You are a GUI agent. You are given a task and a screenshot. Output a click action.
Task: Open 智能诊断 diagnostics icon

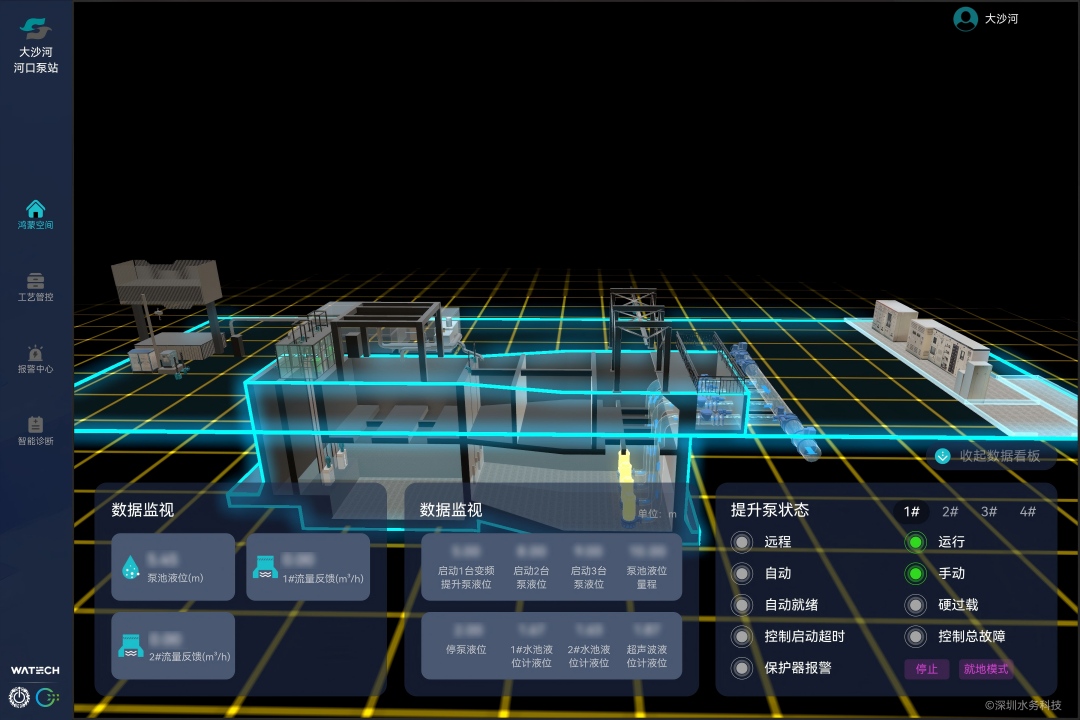click(x=36, y=425)
